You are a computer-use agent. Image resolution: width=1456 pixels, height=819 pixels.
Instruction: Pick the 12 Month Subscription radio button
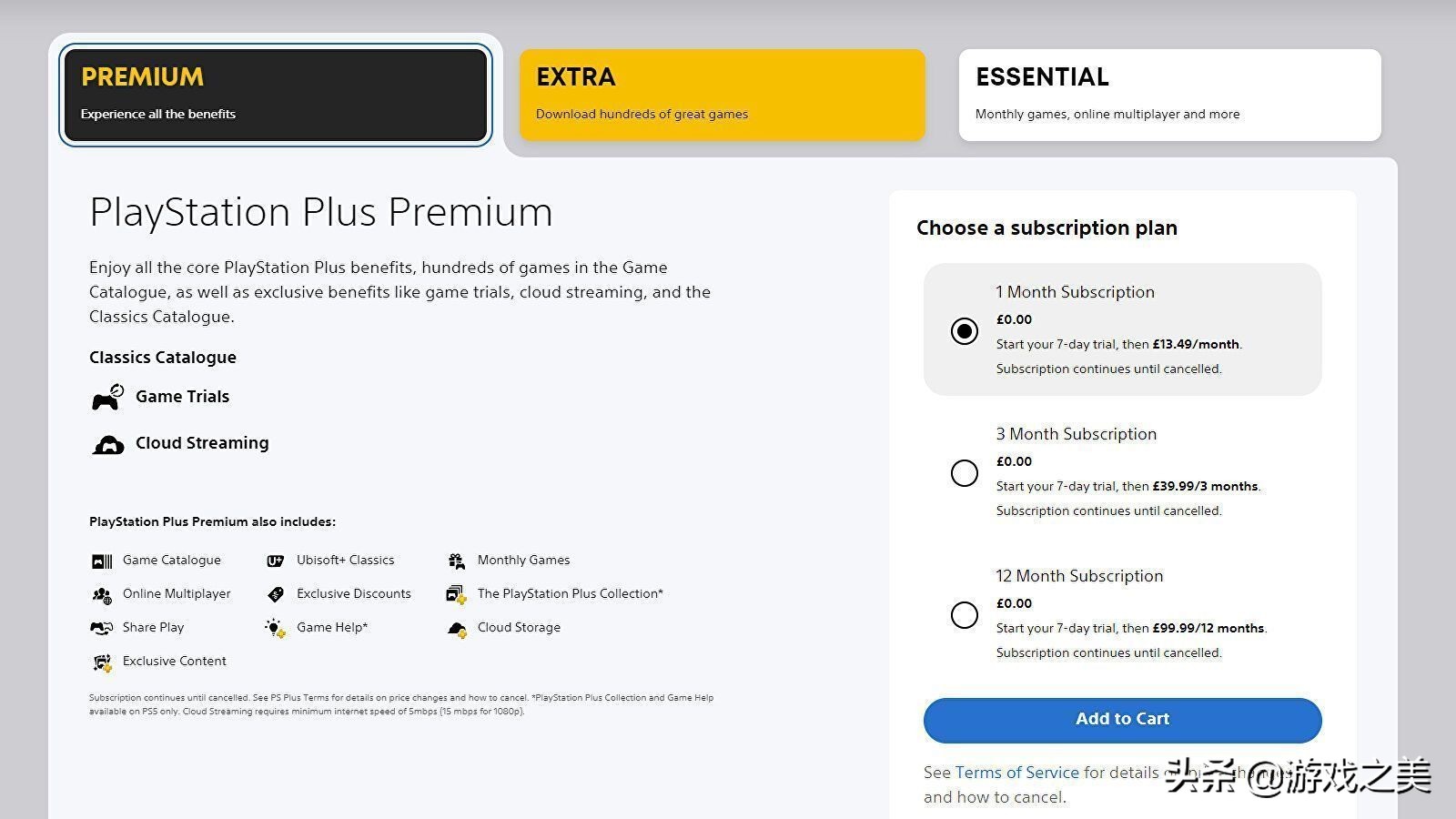pos(965,615)
